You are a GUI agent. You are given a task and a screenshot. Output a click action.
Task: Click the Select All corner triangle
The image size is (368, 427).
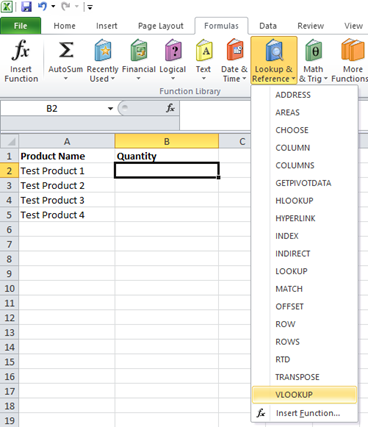[10, 141]
